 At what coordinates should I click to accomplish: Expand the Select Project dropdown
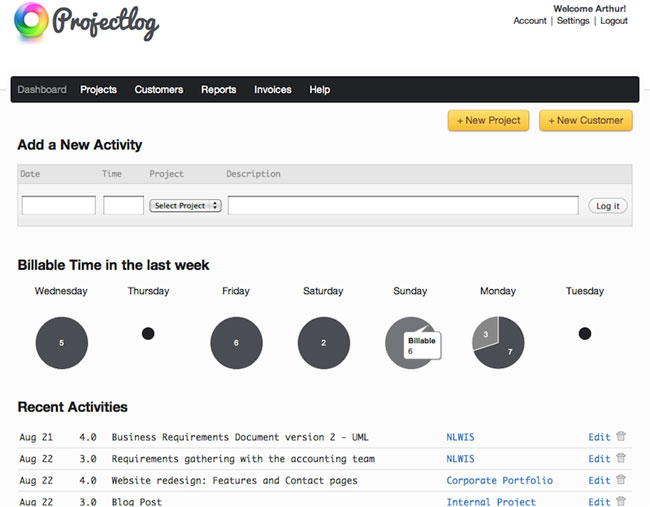(x=185, y=206)
